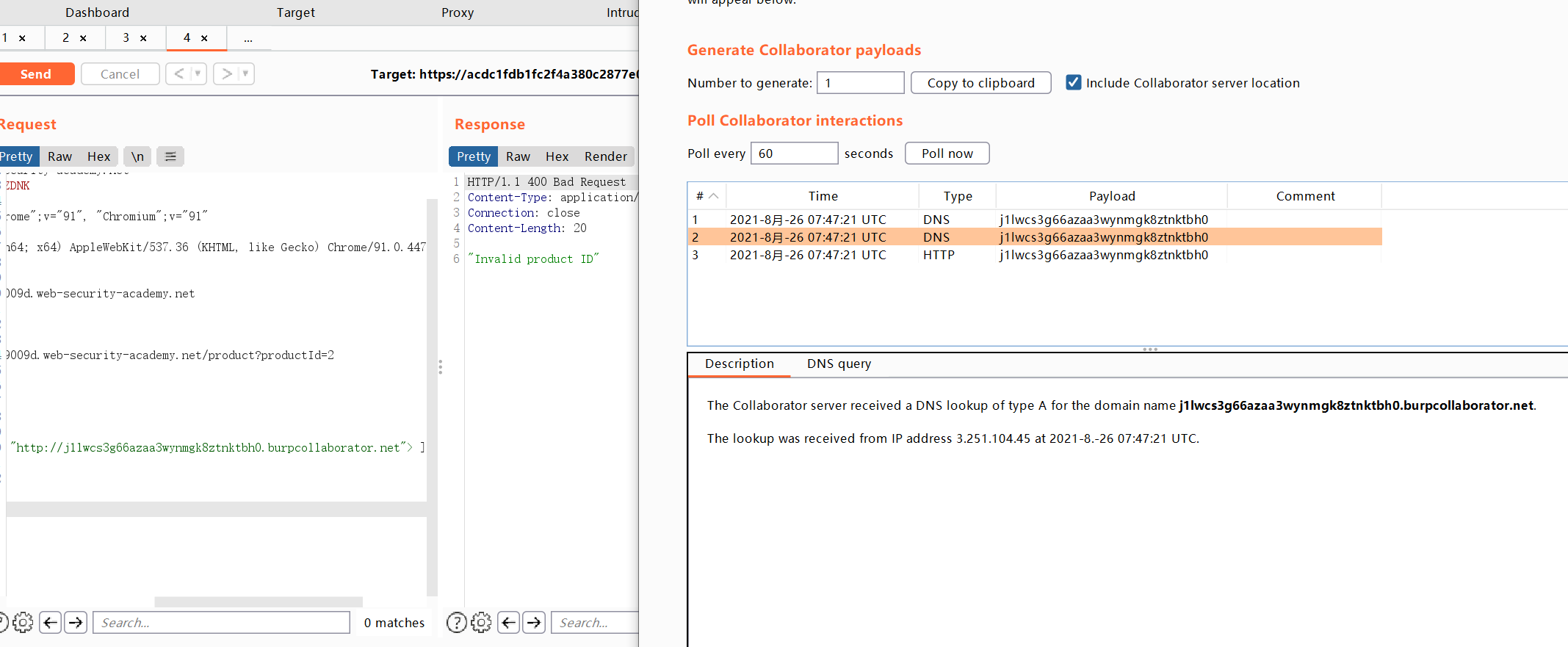Switch response view to Render
The width and height of the screenshot is (1568, 647).
click(x=605, y=156)
